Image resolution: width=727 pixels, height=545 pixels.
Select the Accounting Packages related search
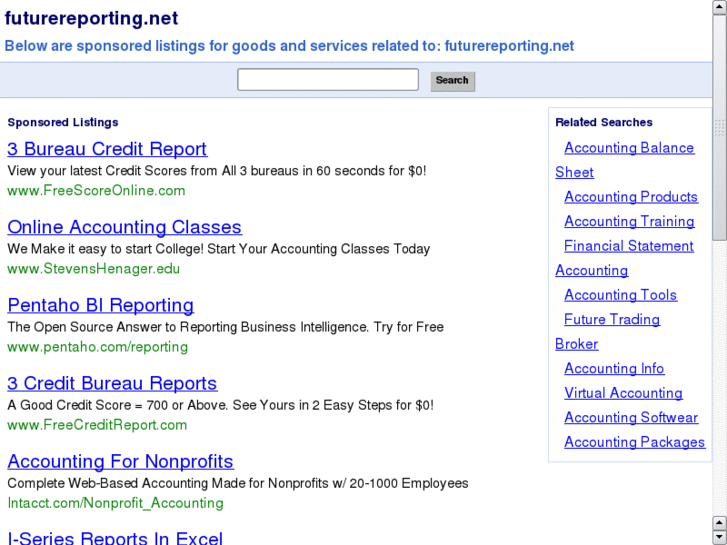tap(634, 442)
